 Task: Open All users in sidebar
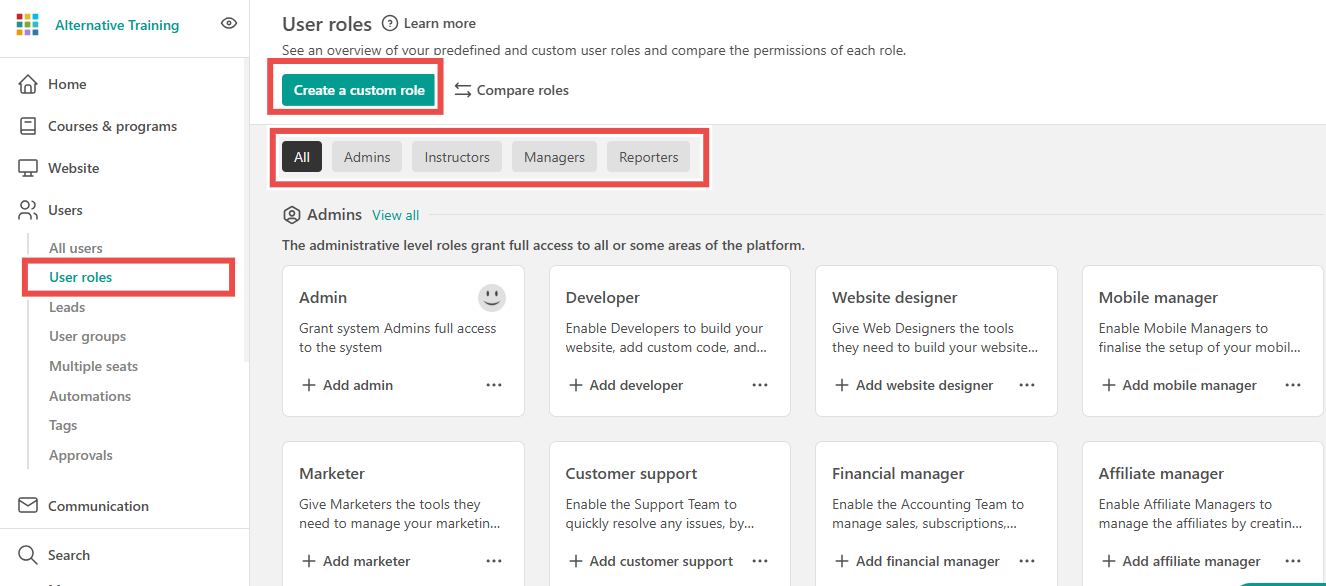tap(76, 248)
